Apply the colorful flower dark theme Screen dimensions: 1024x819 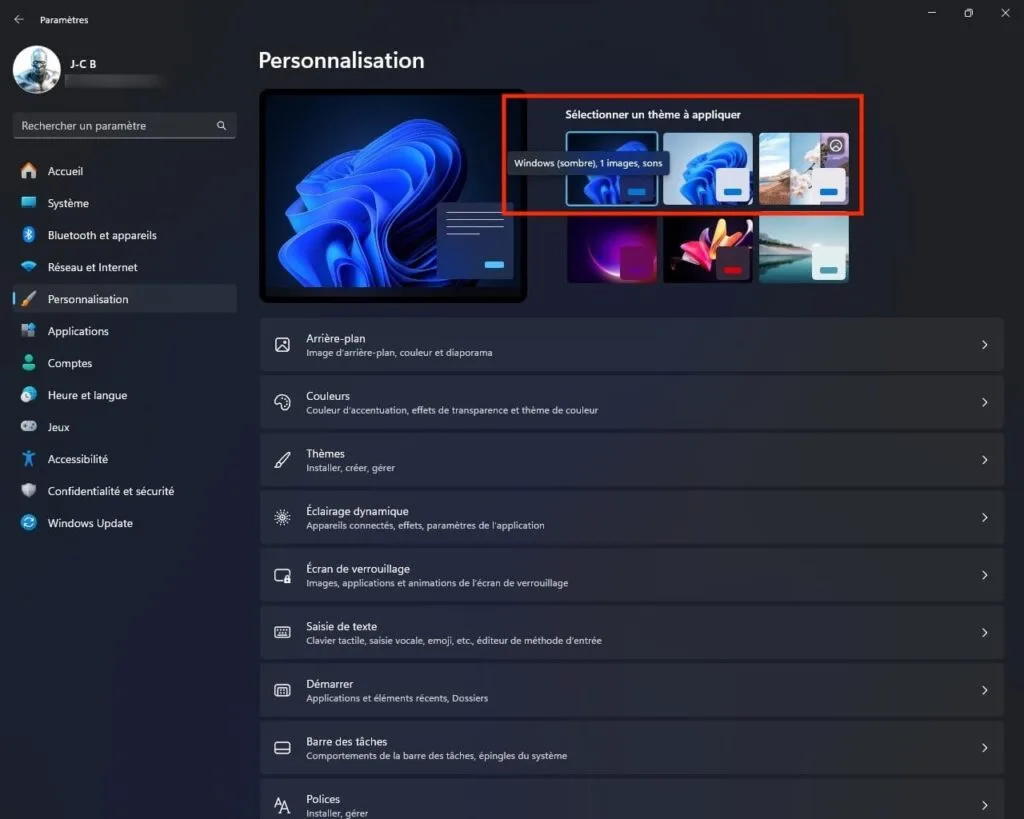point(708,249)
